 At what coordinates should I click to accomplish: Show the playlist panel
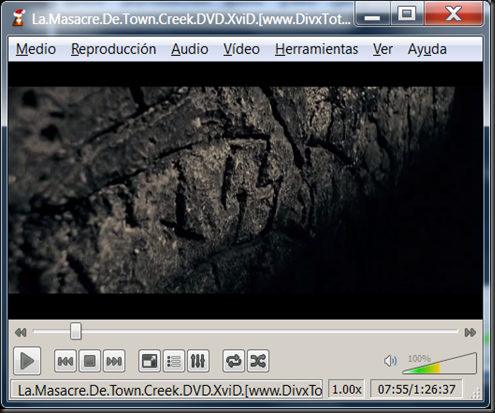coord(174,361)
